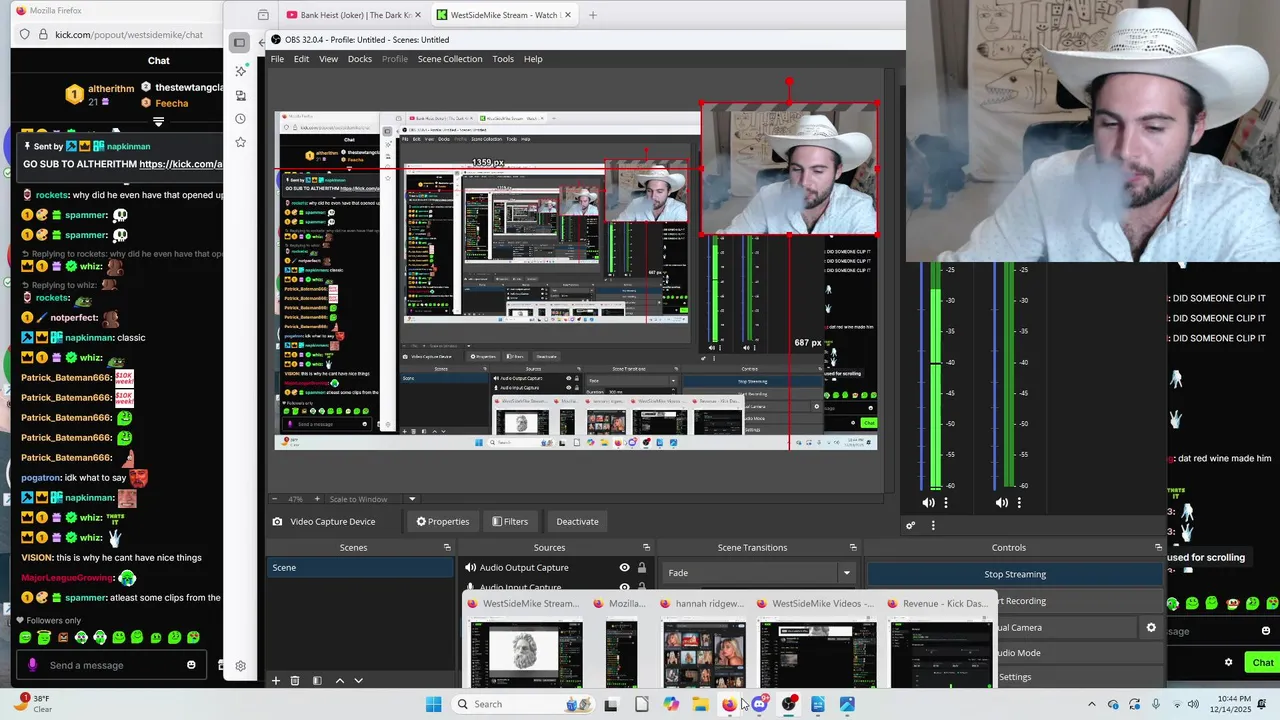1280x720 pixels.
Task: Open File Explorer from the taskbar
Action: [700, 704]
